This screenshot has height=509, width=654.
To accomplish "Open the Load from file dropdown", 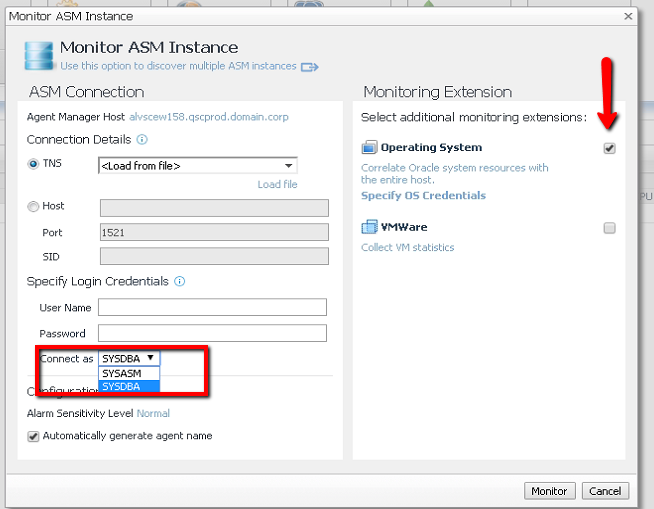I will pos(197,165).
